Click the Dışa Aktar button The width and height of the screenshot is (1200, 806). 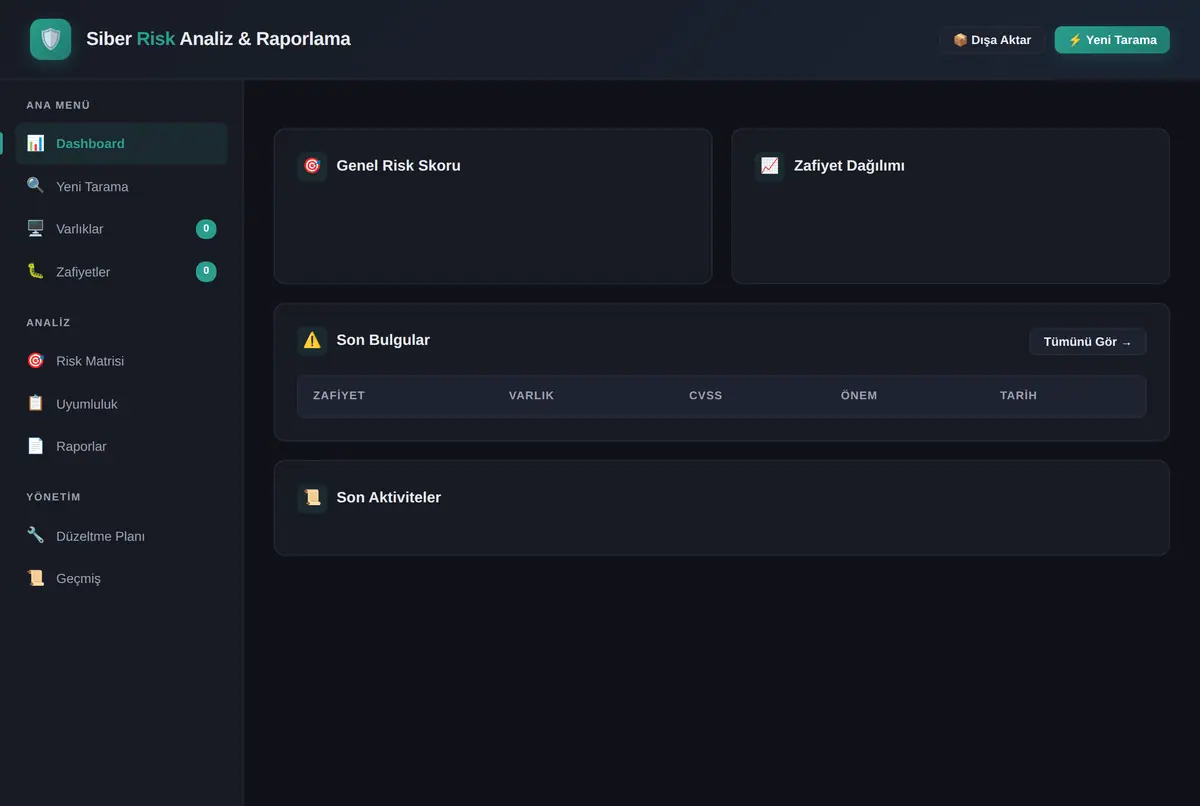click(x=992, y=40)
